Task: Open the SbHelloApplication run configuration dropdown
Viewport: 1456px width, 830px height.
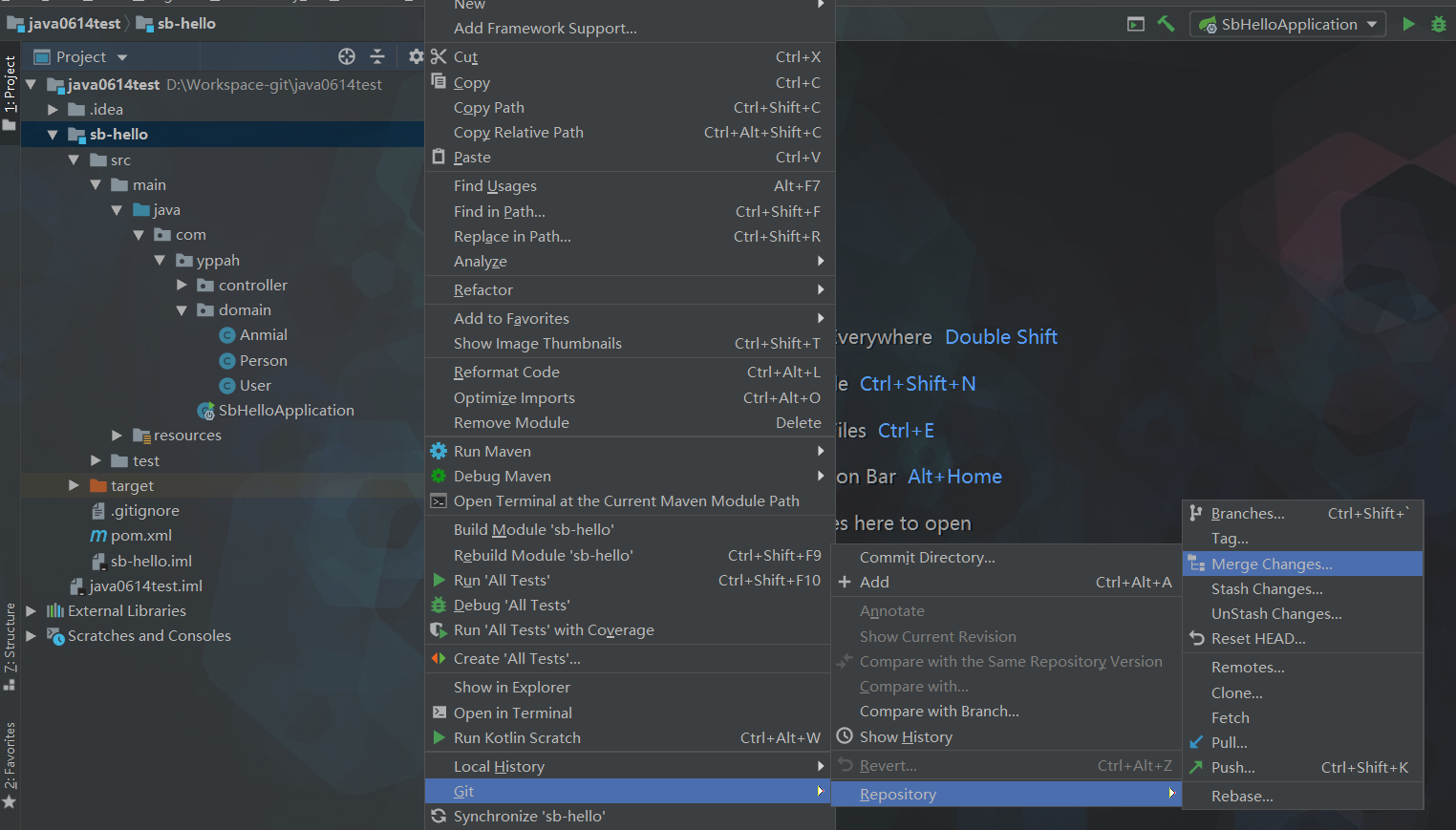Action: 1288,24
